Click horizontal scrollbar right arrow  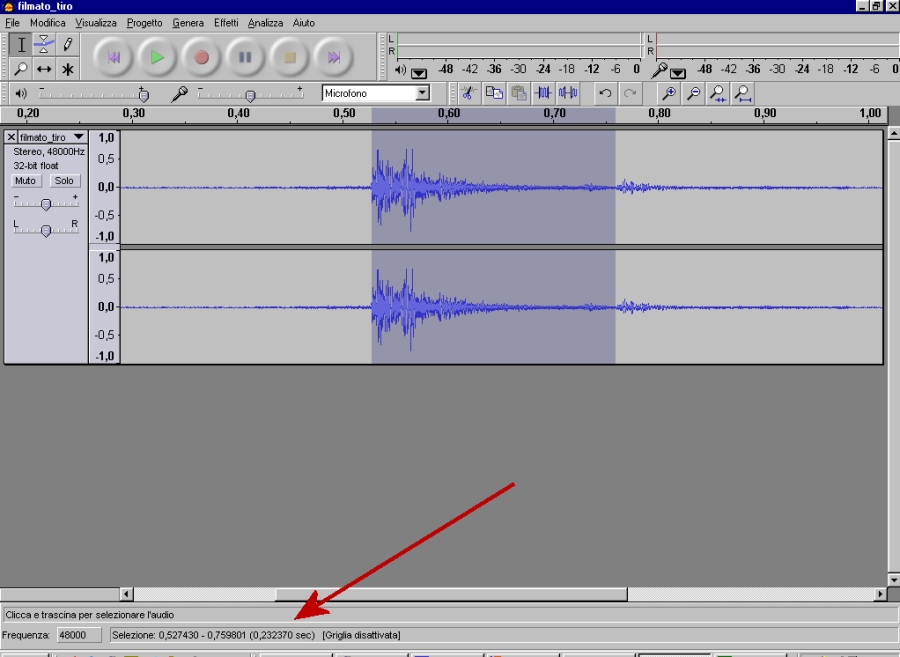(x=880, y=594)
